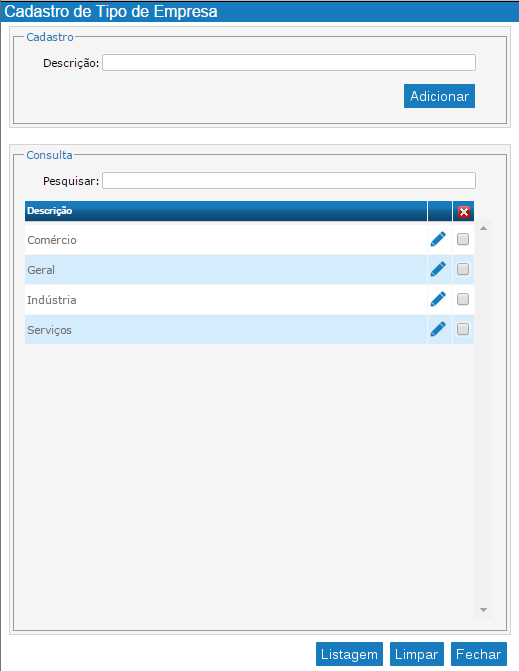Click the pencil icon for Serviços
This screenshot has height=671, width=519.
tap(438, 329)
